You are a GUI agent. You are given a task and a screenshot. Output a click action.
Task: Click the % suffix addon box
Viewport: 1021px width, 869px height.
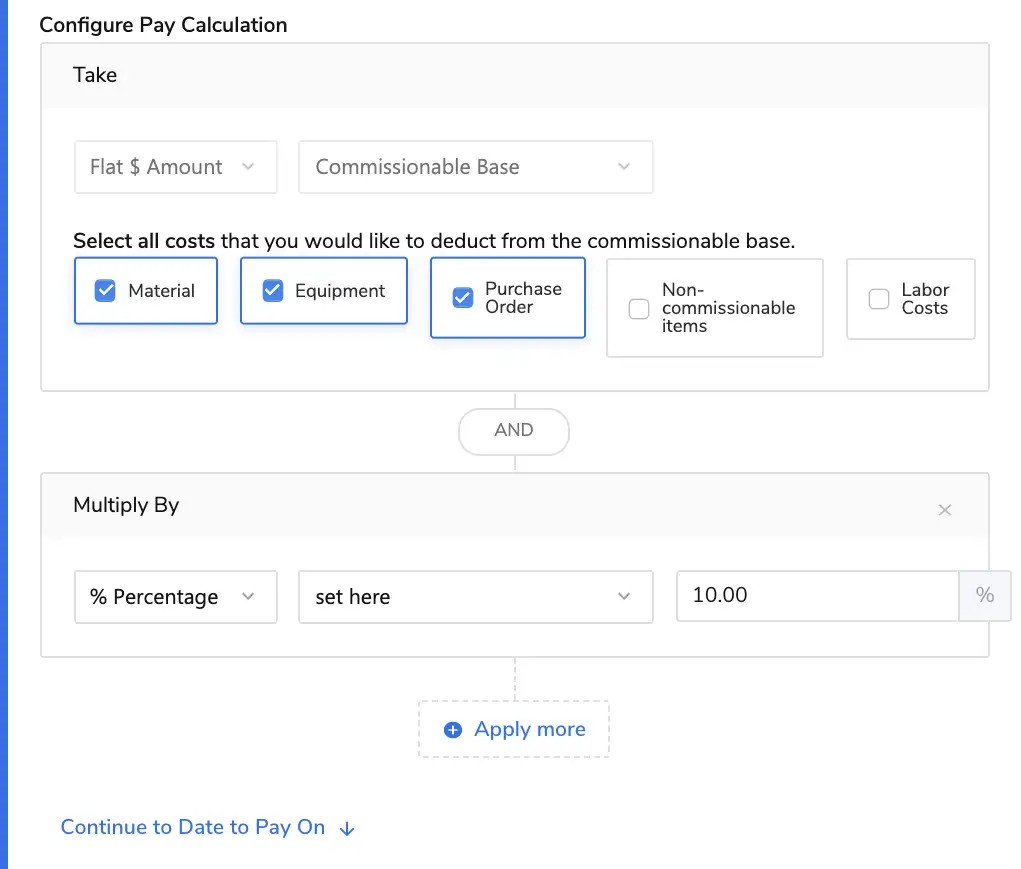coord(985,595)
